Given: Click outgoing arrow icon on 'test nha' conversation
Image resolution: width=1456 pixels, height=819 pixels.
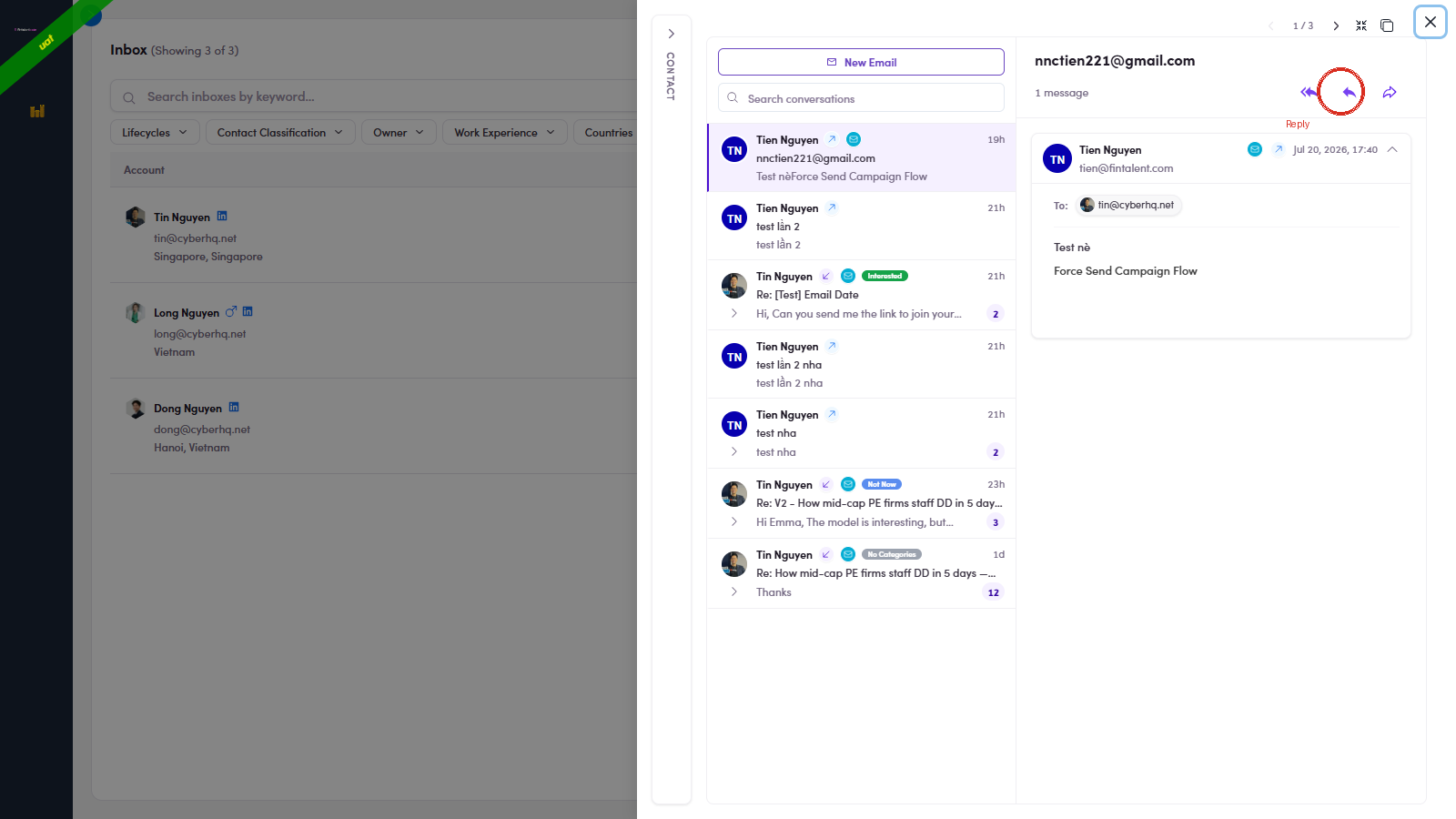Looking at the screenshot, I should pos(832,414).
